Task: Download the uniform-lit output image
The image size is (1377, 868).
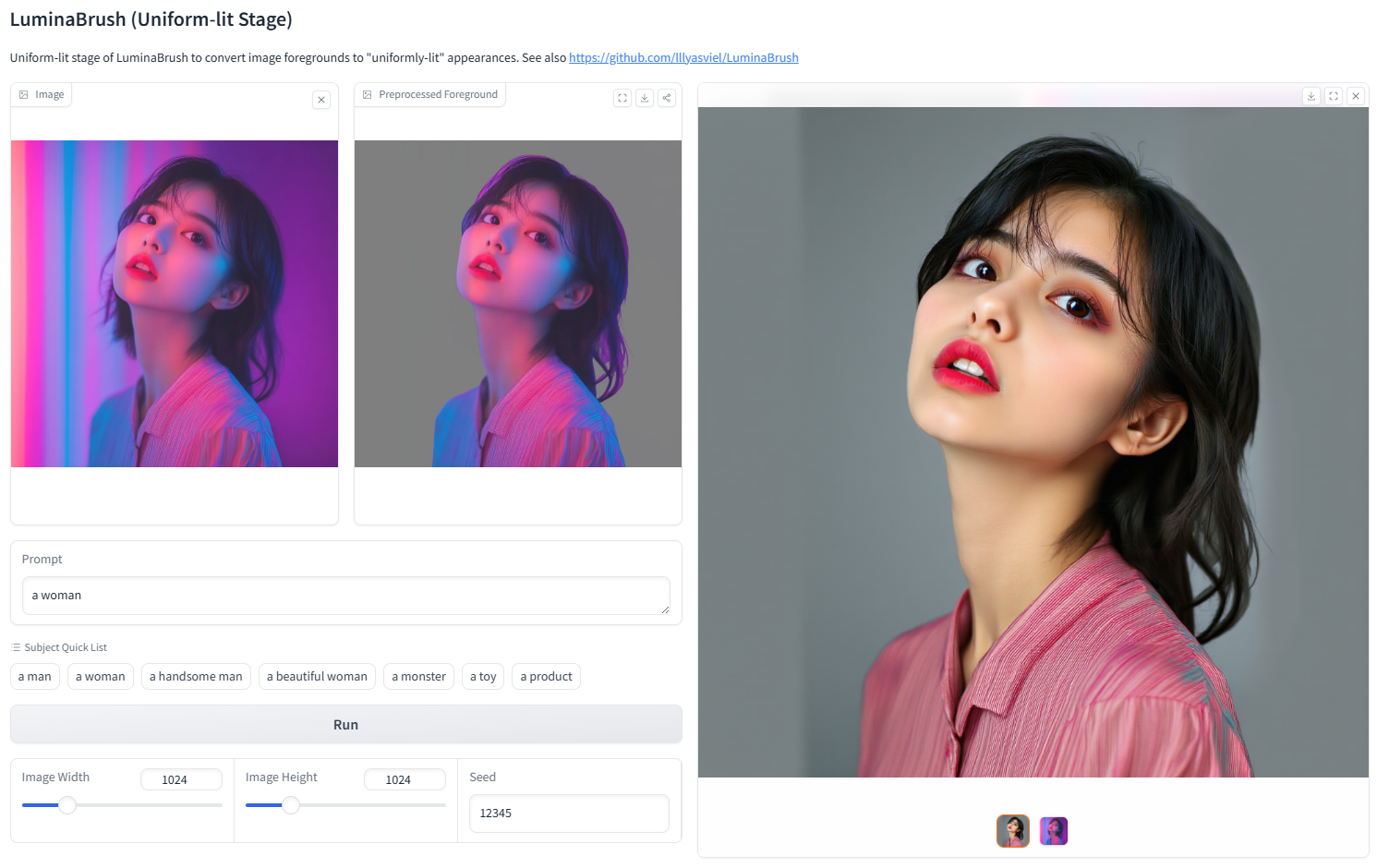Action: click(x=1311, y=96)
